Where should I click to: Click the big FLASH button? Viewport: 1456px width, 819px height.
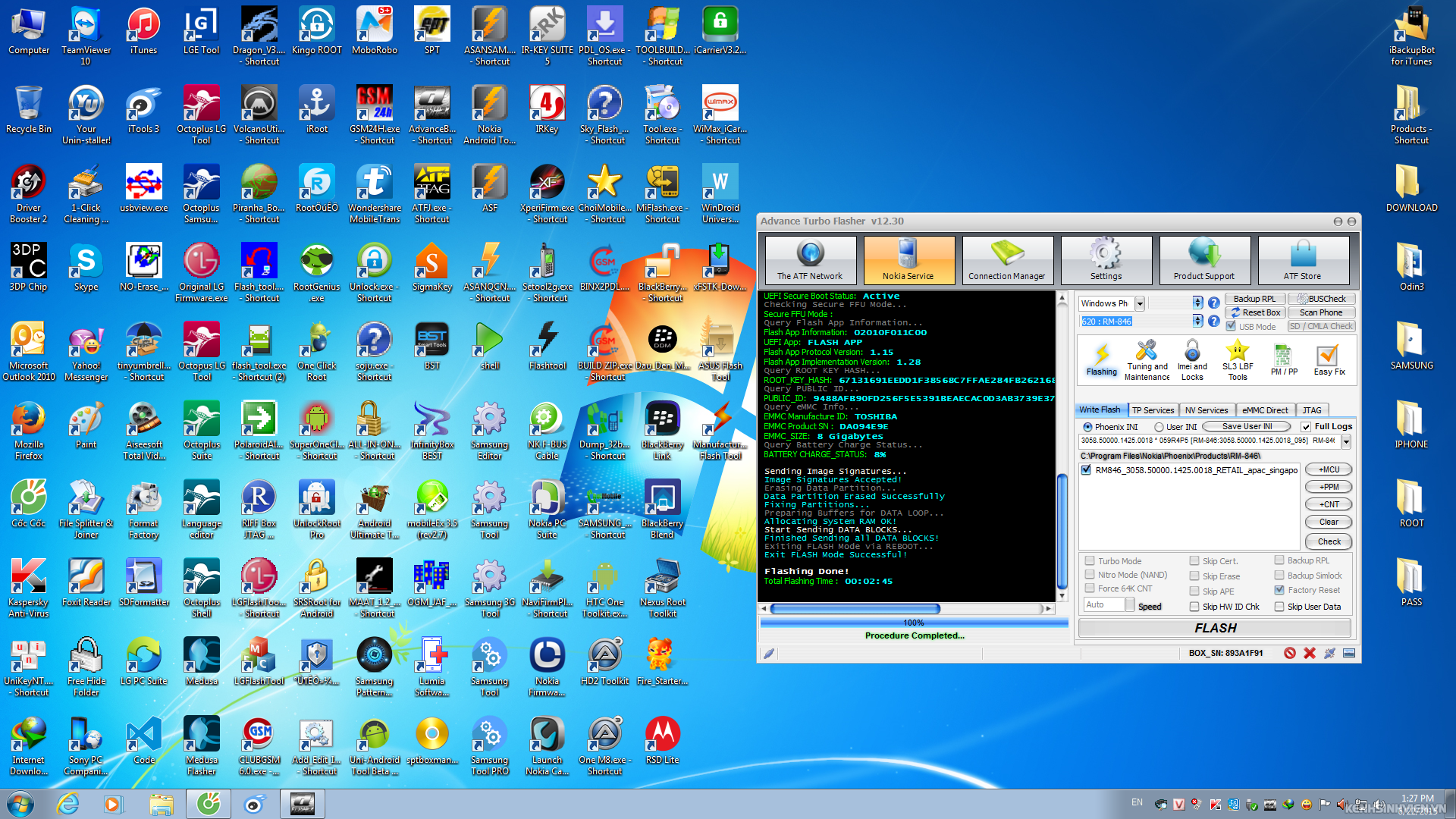coord(1215,628)
